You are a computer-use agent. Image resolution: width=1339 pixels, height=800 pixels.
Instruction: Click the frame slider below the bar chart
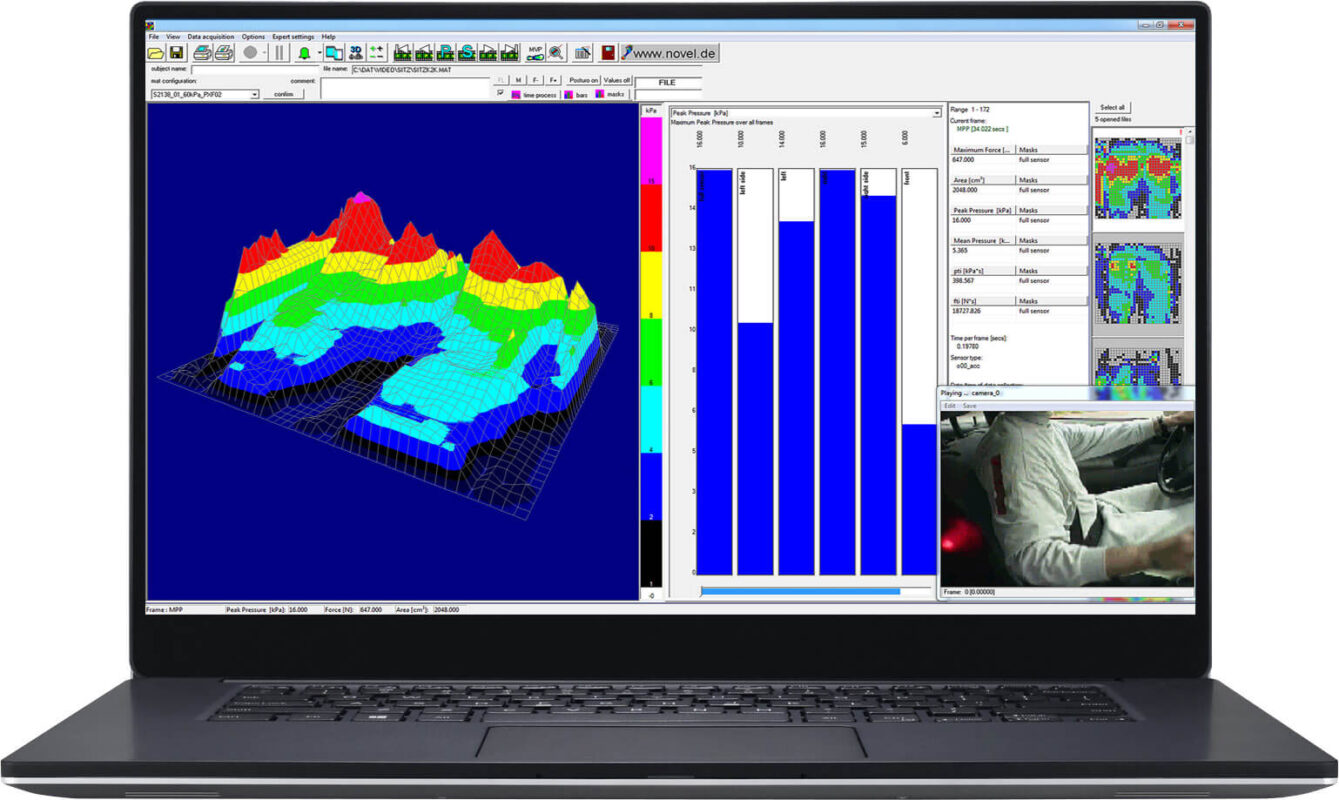[800, 591]
